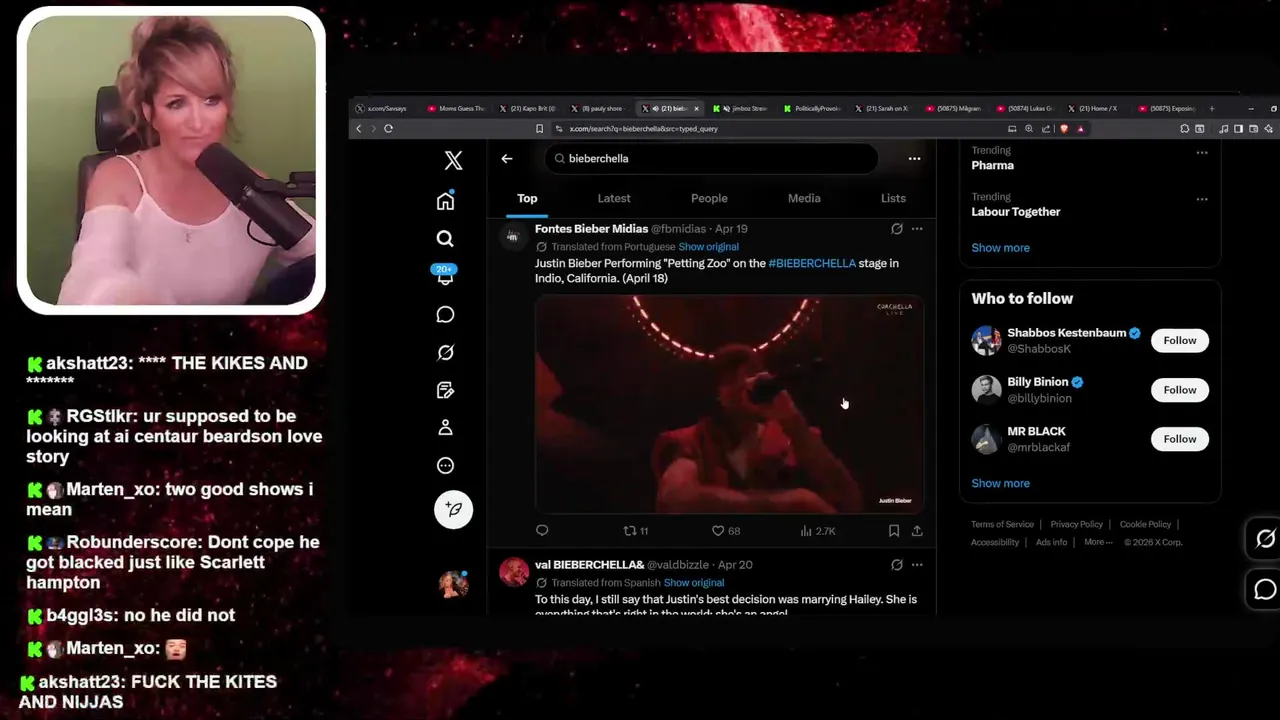Click the browser address bar URL
Screen dimensions: 1280x720
643,129
